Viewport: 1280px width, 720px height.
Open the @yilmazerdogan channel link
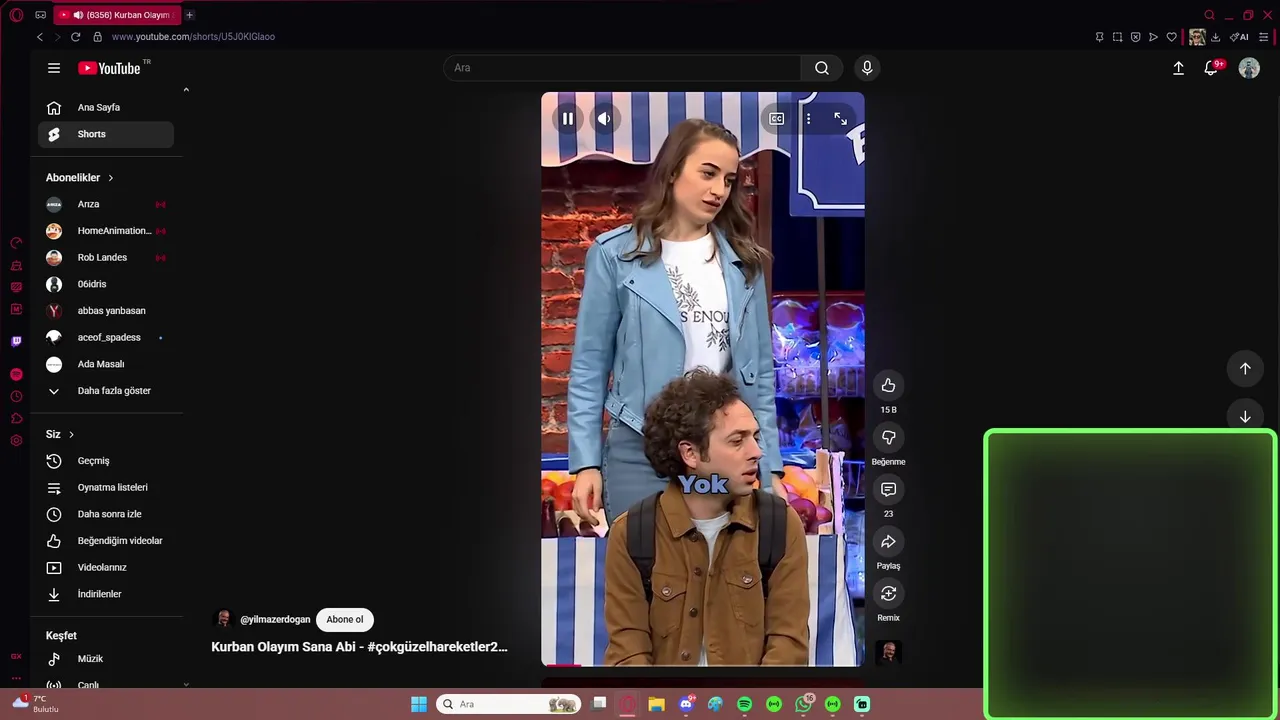[x=275, y=620]
